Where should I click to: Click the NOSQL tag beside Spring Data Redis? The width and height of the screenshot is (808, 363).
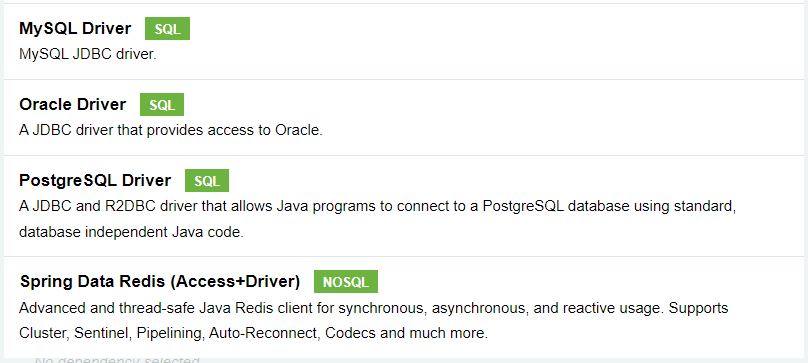click(346, 282)
